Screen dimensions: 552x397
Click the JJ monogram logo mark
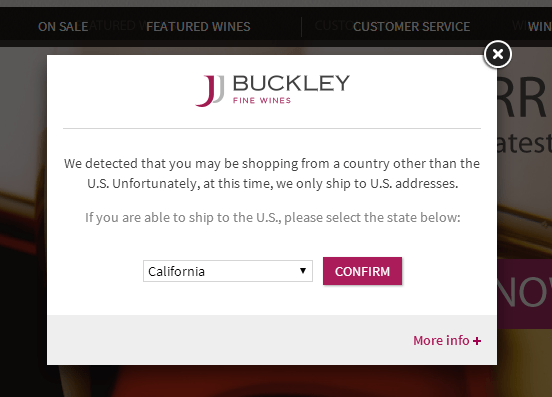click(210, 90)
